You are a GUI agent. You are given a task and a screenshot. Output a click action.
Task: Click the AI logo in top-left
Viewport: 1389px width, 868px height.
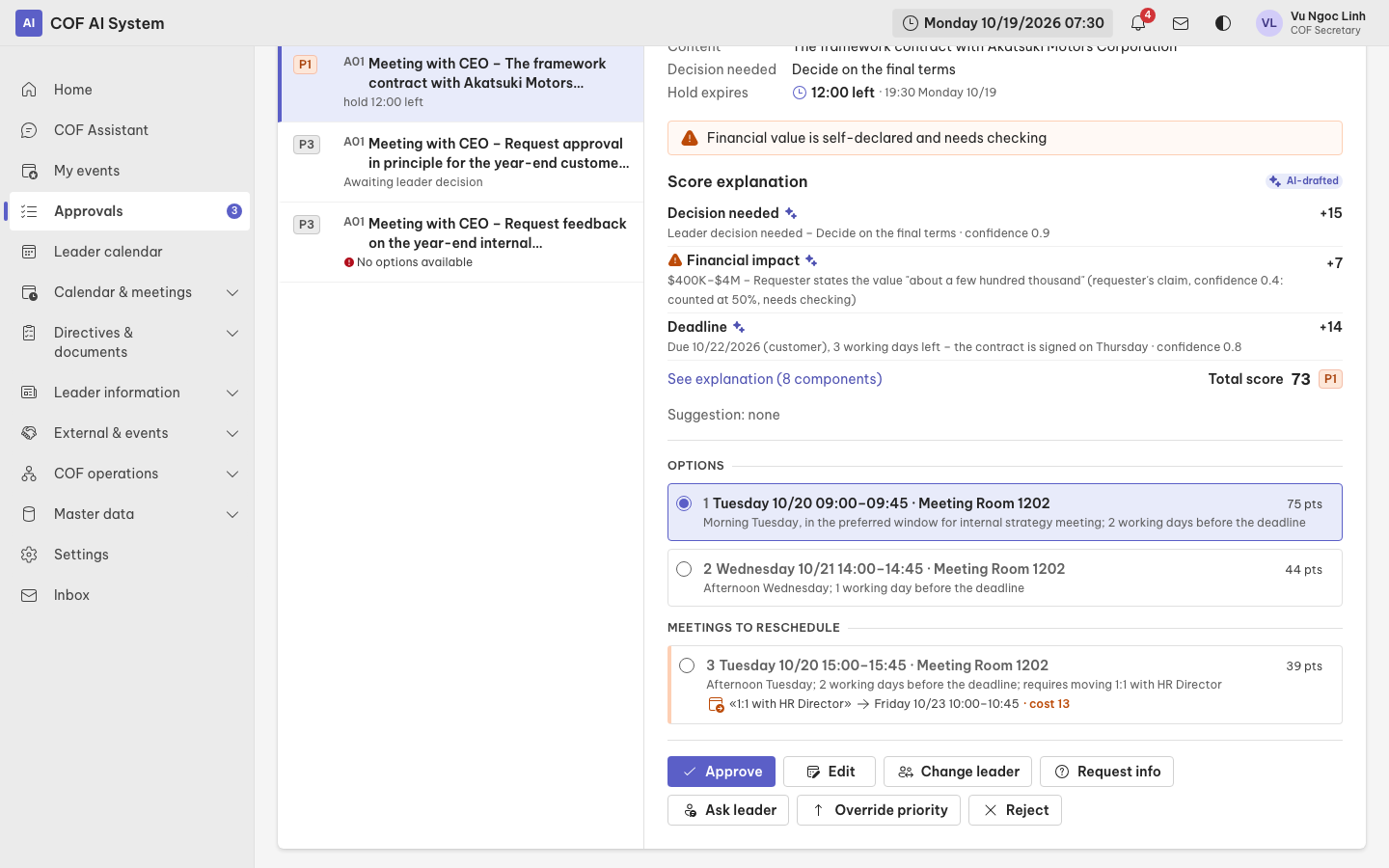coord(29,23)
